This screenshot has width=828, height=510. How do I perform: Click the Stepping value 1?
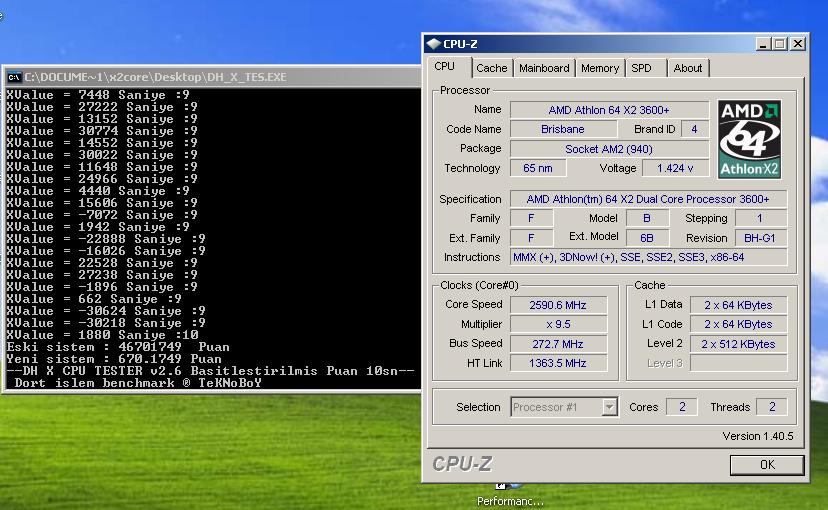760,218
